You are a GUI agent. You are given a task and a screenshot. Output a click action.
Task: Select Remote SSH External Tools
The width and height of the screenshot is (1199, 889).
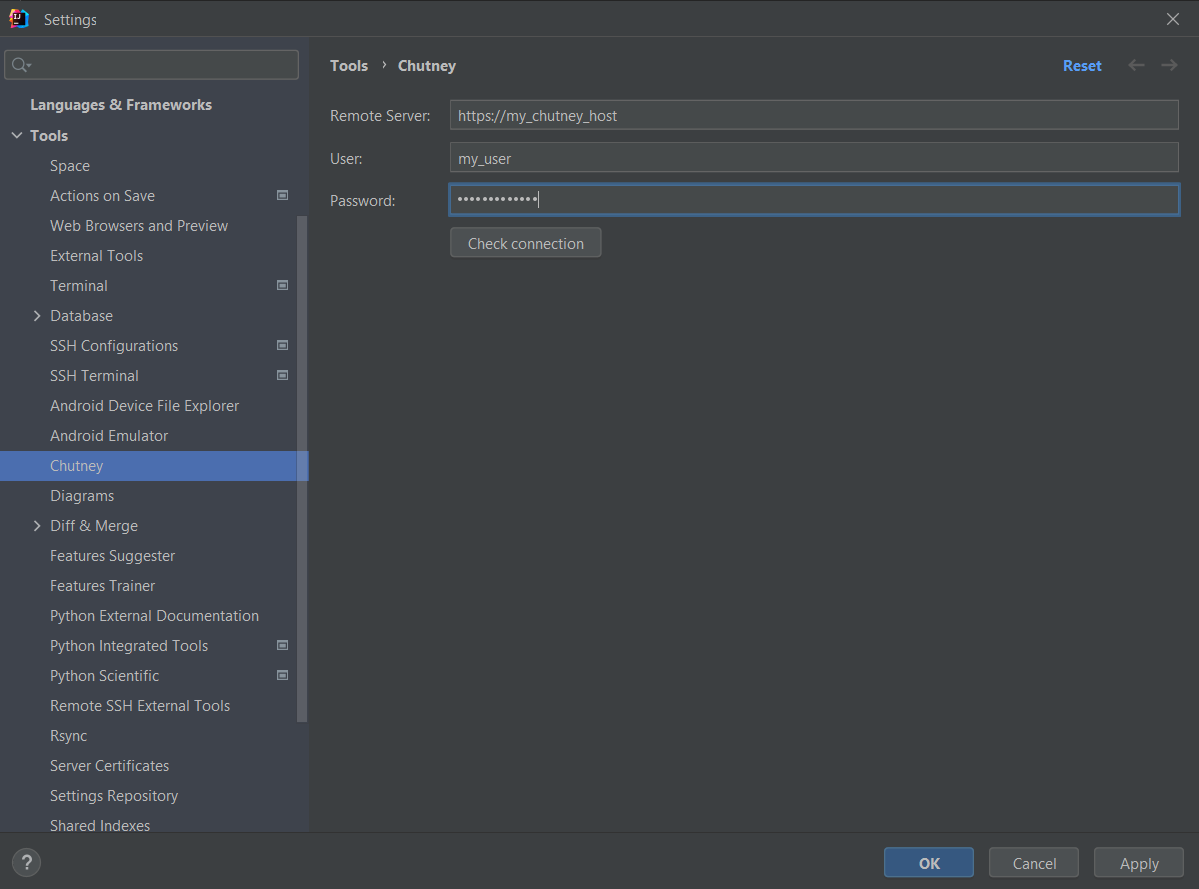click(x=140, y=706)
